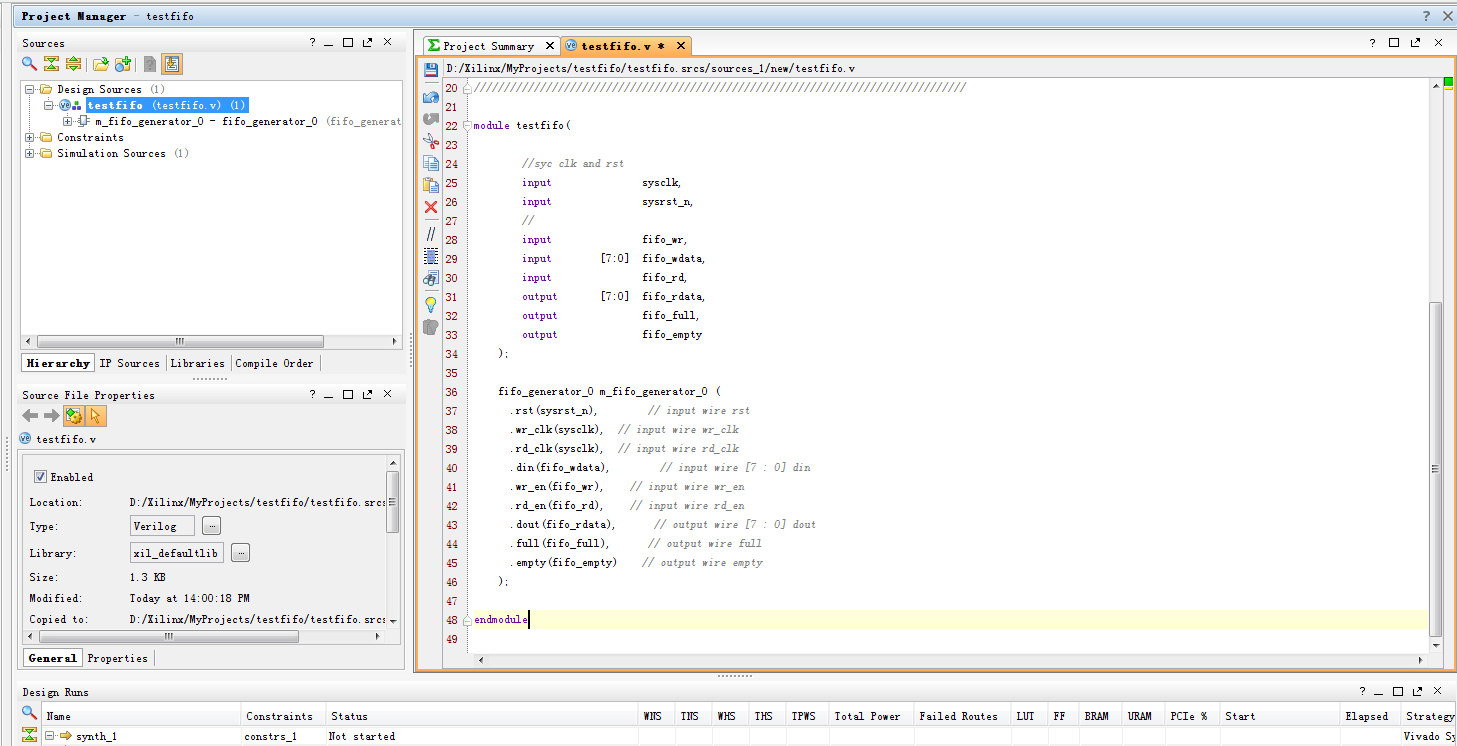This screenshot has width=1457, height=746.
Task: Switch to the Properties tab
Action: point(118,658)
